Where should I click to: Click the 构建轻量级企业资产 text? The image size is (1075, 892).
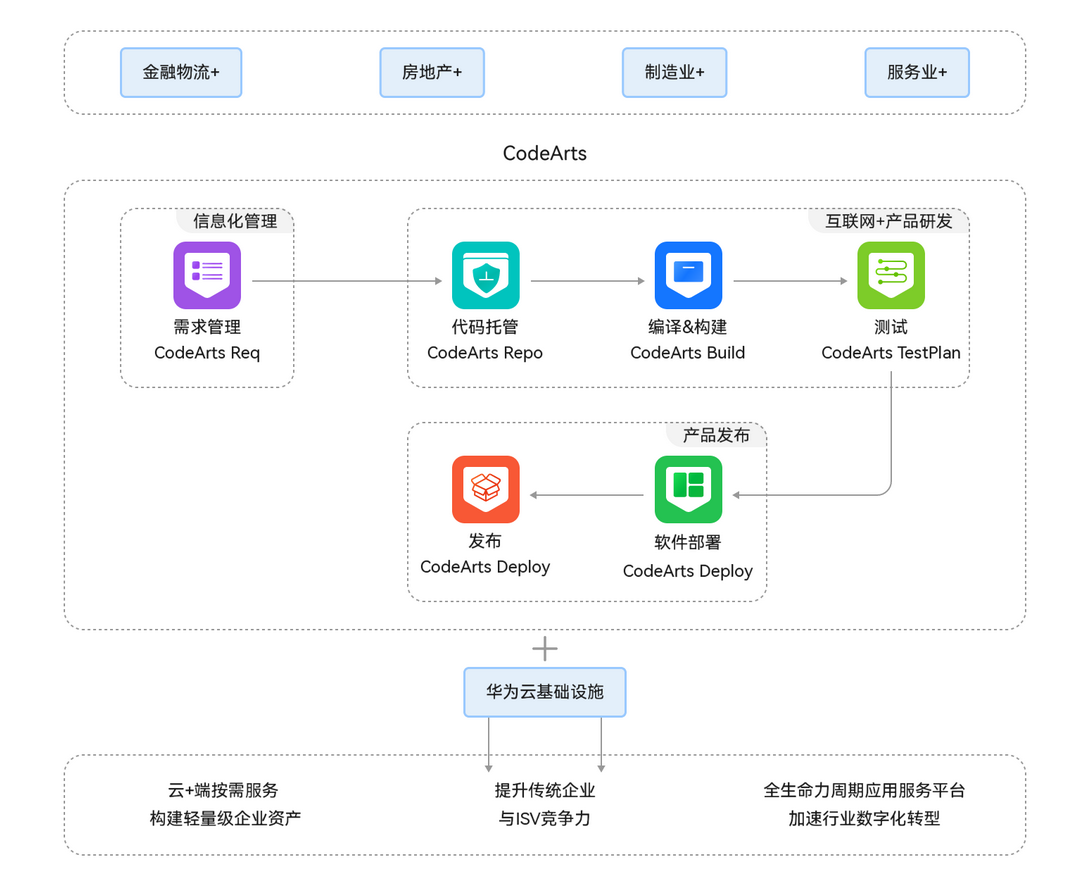pos(225,819)
